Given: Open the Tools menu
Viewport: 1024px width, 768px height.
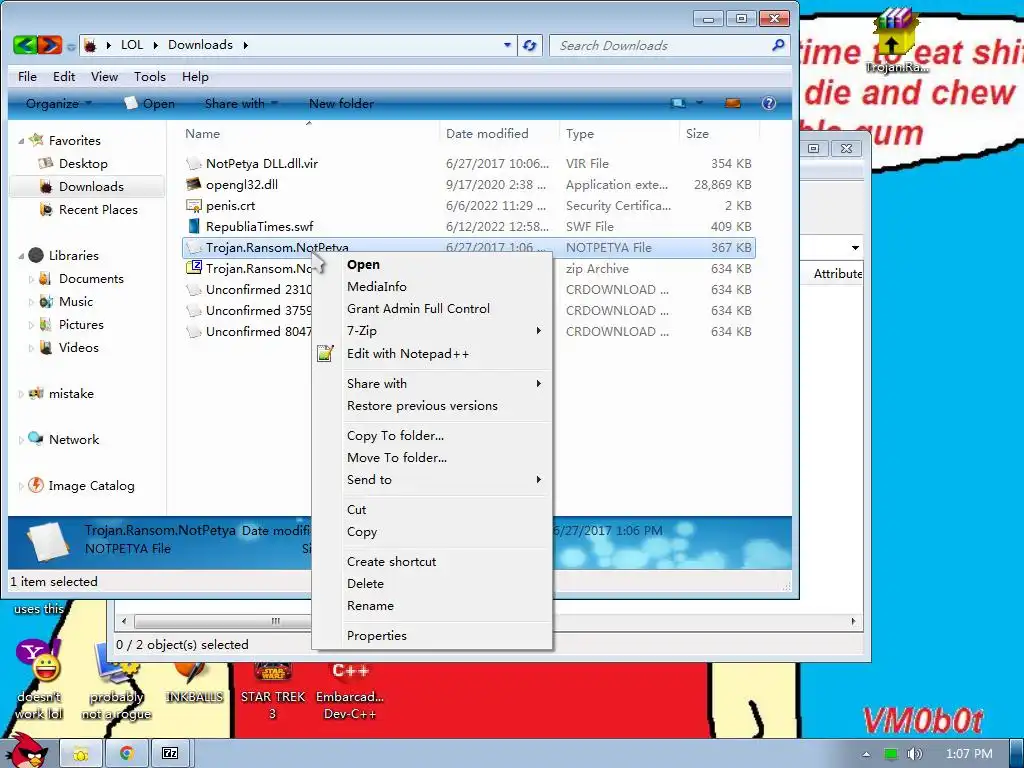Looking at the screenshot, I should (150, 76).
